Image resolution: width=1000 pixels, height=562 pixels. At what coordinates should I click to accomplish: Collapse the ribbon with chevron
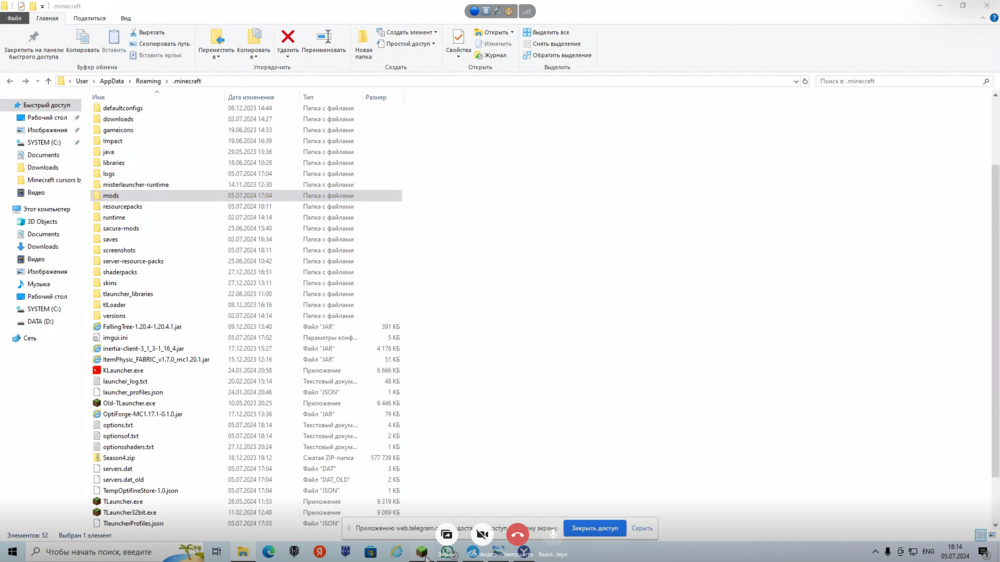click(x=983, y=18)
